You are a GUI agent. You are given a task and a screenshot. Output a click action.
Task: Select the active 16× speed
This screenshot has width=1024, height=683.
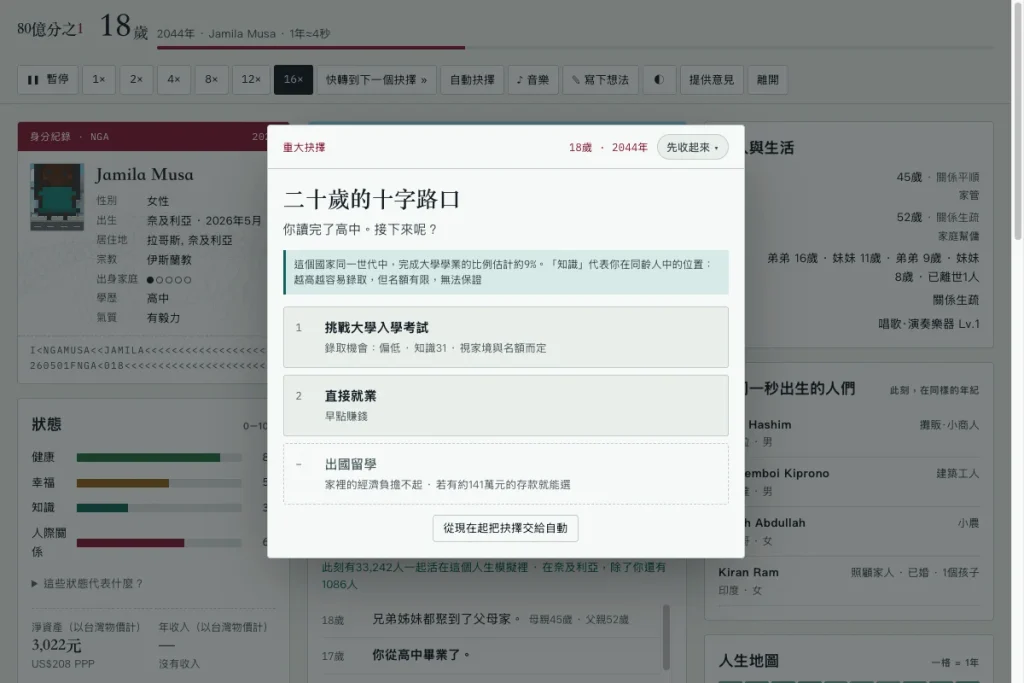293,80
